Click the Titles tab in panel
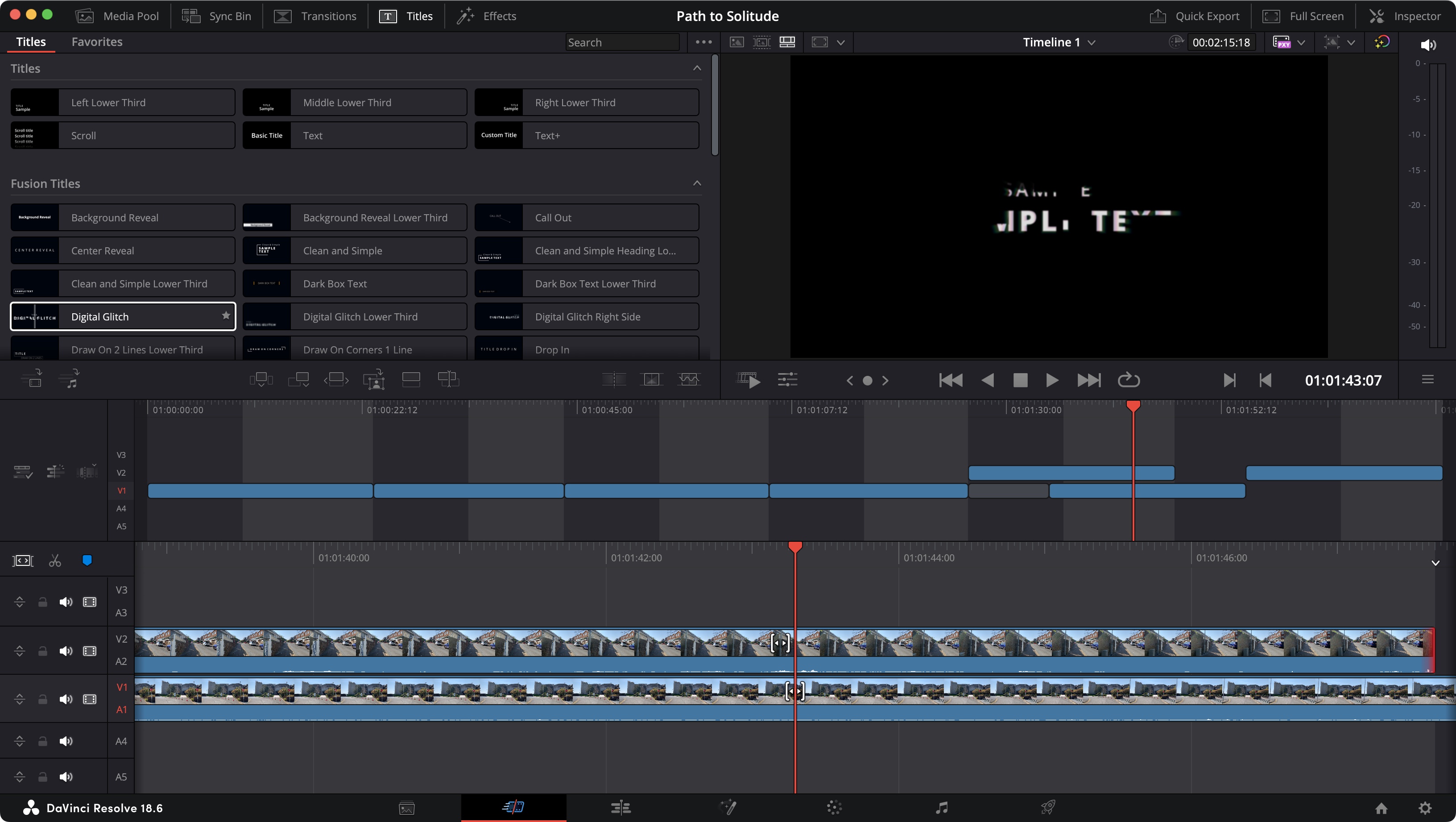The height and width of the screenshot is (822, 1456). click(30, 42)
